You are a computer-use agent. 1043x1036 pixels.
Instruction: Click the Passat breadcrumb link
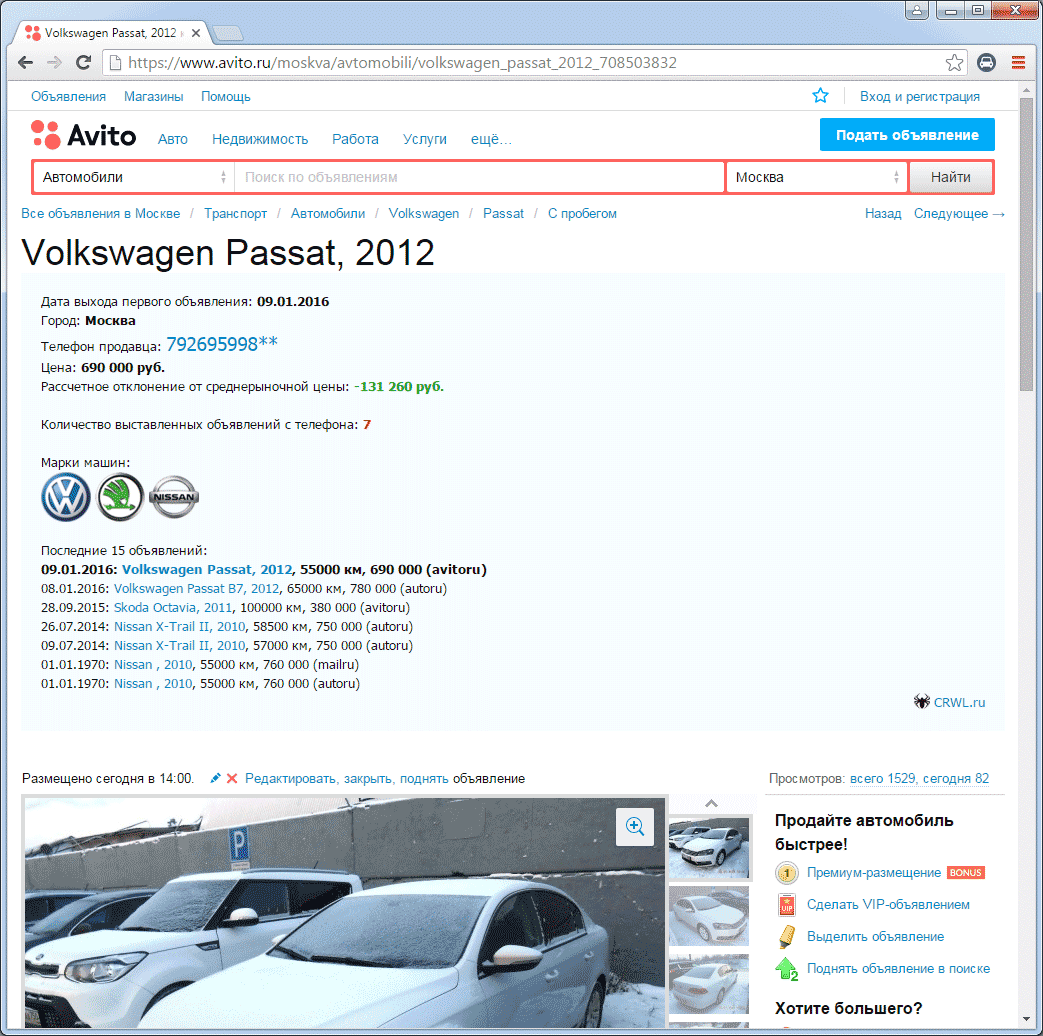point(503,214)
